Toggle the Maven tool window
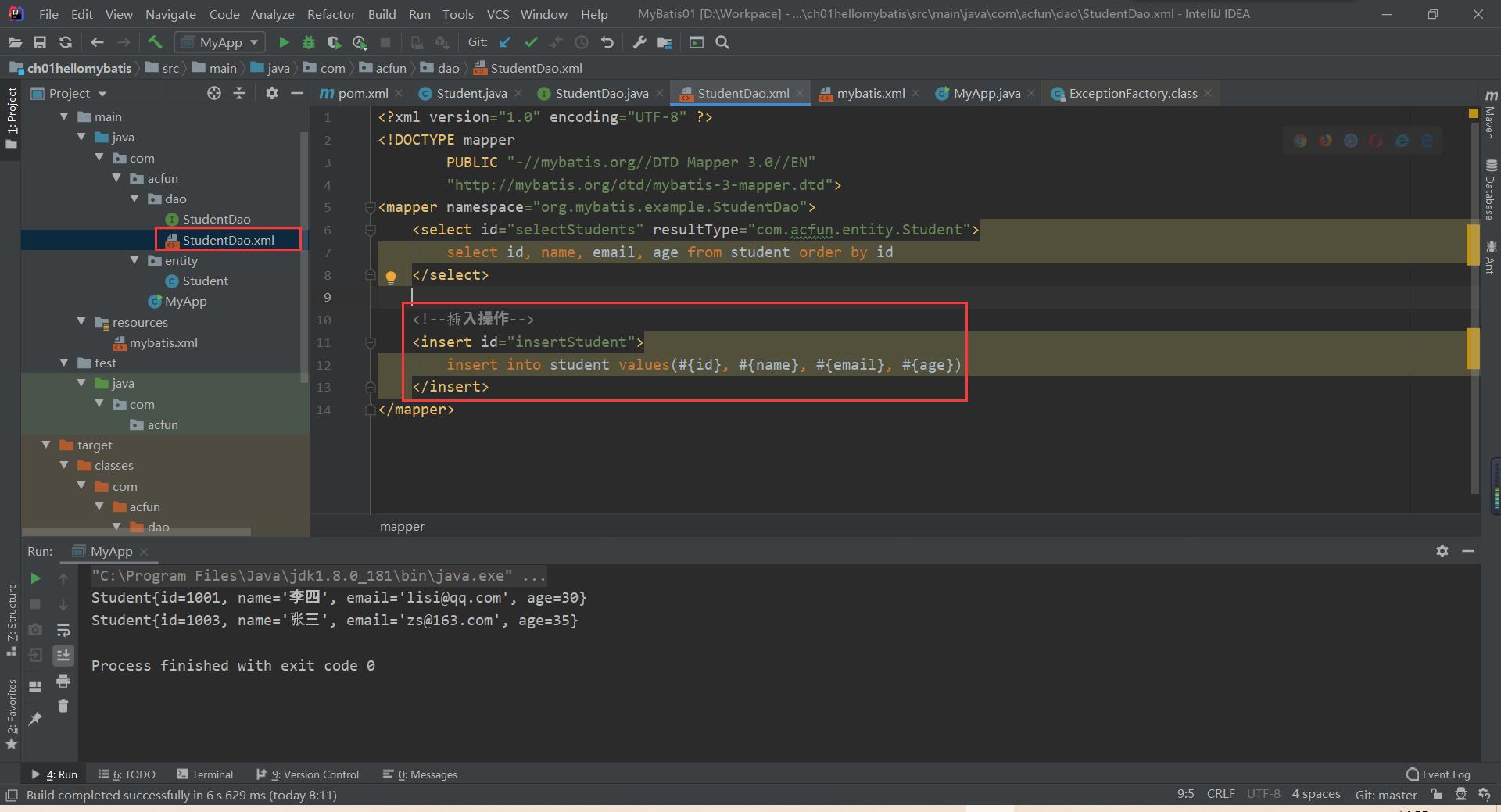 tap(1491, 115)
